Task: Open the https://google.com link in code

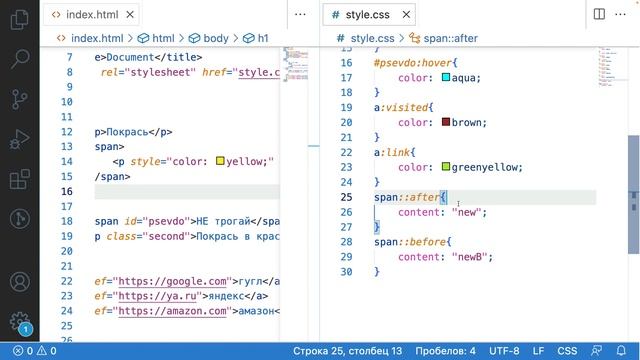Action: point(172,281)
